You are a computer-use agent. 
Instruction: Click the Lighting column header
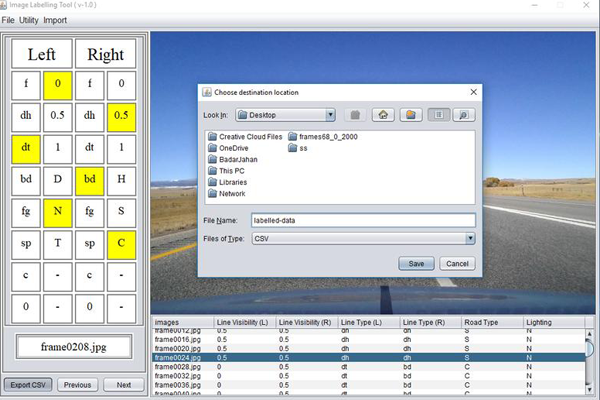(x=554, y=322)
